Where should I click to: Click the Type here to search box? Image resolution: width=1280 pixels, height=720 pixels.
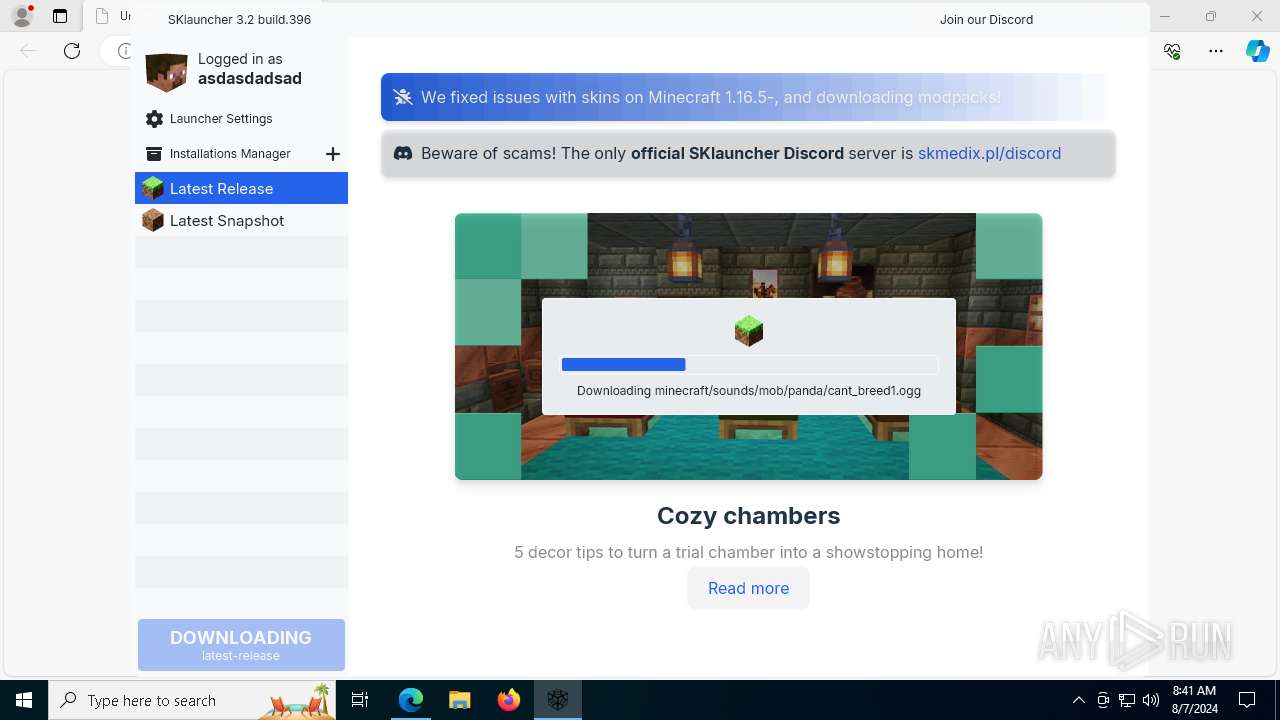[192, 701]
